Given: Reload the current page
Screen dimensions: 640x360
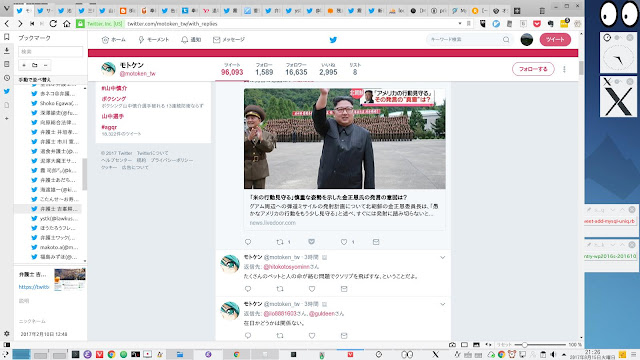Looking at the screenshot, I should (53, 24).
